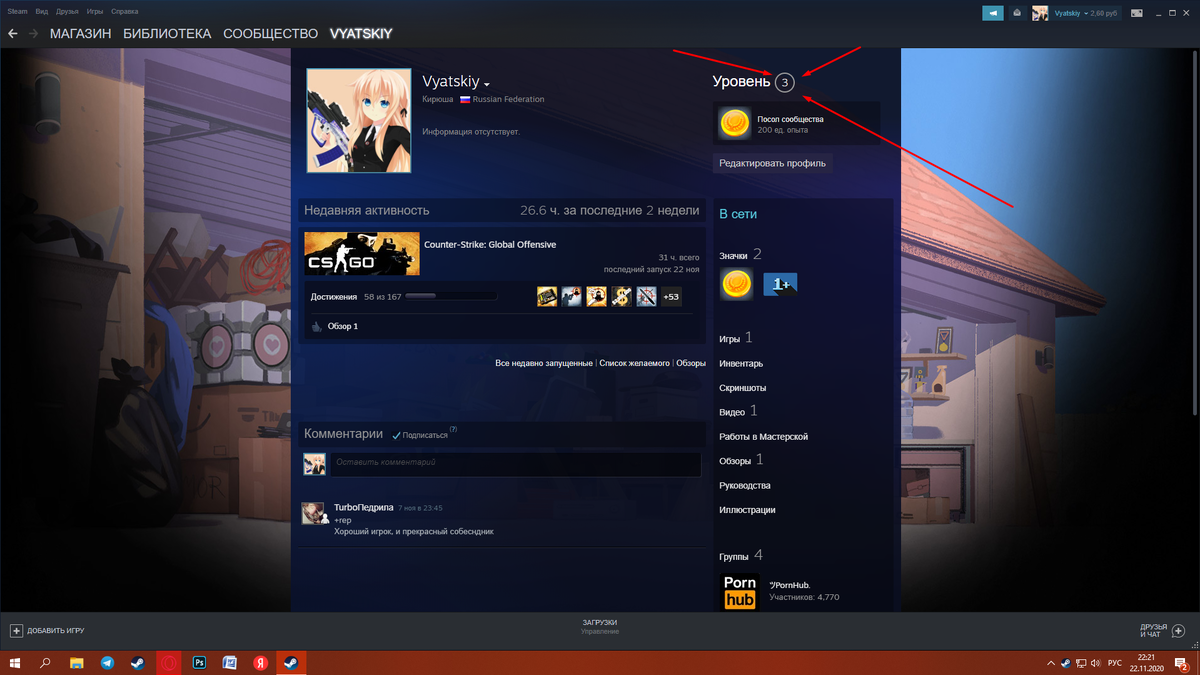This screenshot has width=1200, height=675.
Task: Open the Уровень 3 level badge
Action: pos(785,82)
